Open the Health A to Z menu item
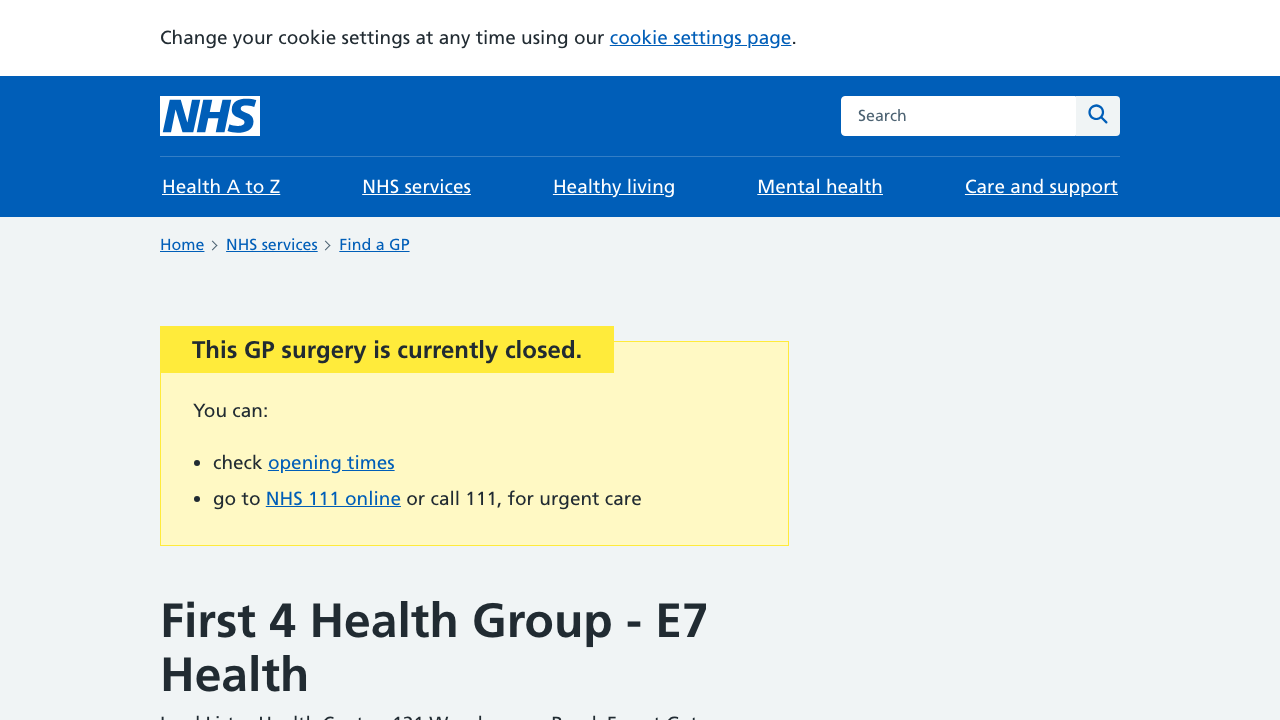 tap(221, 187)
